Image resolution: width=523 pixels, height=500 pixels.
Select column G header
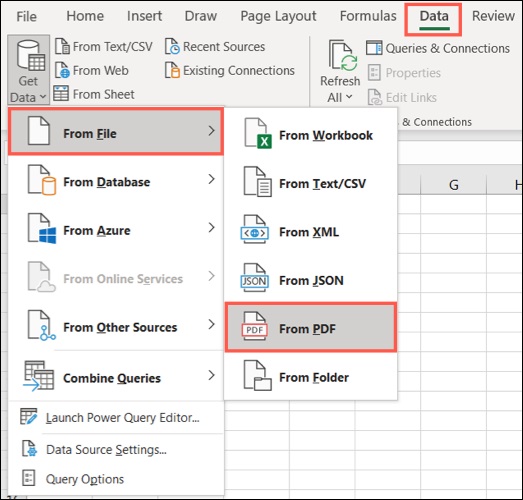pyautogui.click(x=453, y=184)
